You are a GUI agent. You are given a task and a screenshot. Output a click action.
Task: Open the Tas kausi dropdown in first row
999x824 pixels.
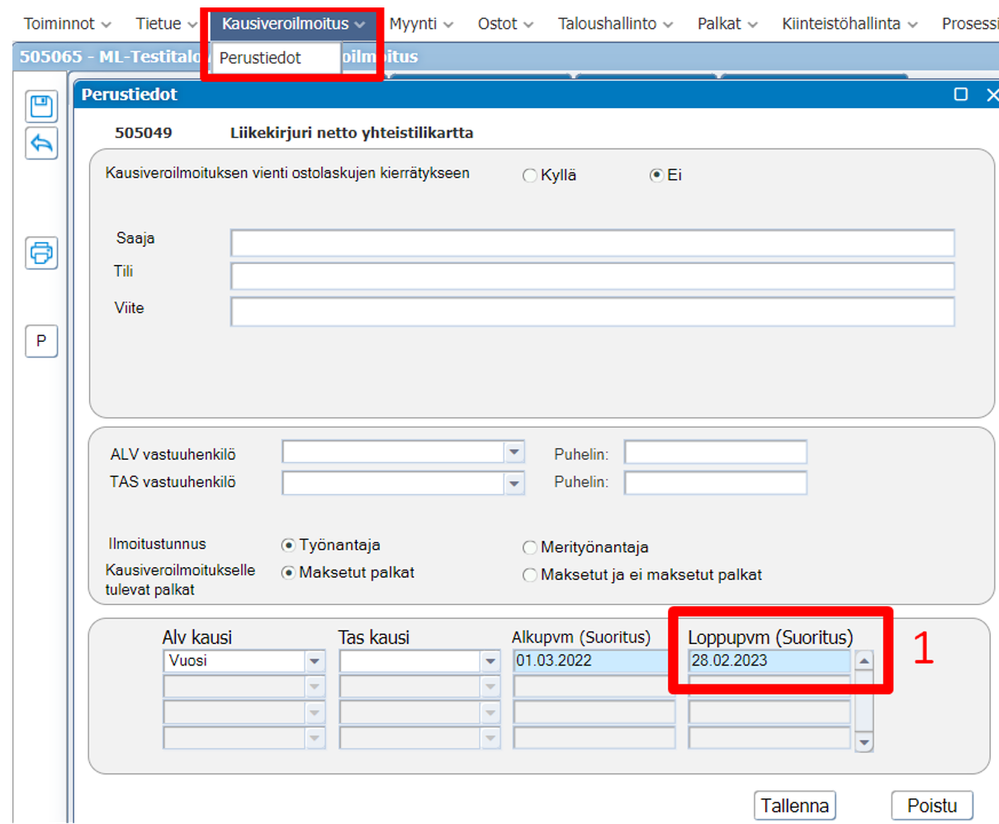pos(490,661)
